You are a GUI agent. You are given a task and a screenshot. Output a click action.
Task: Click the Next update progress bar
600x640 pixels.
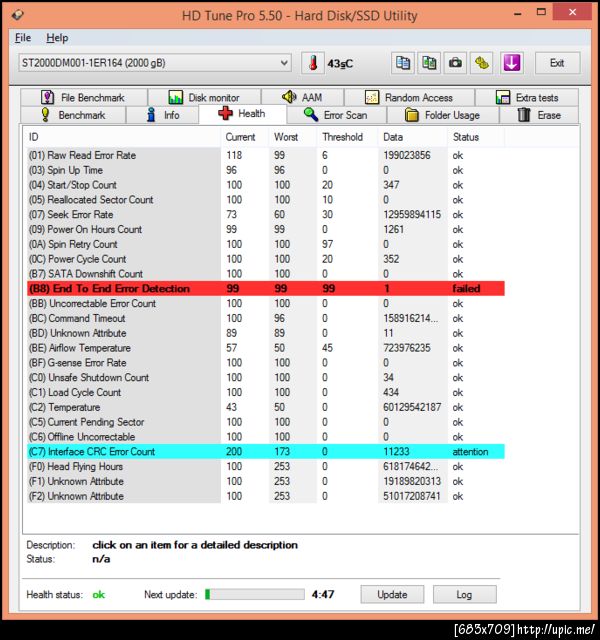[255, 594]
